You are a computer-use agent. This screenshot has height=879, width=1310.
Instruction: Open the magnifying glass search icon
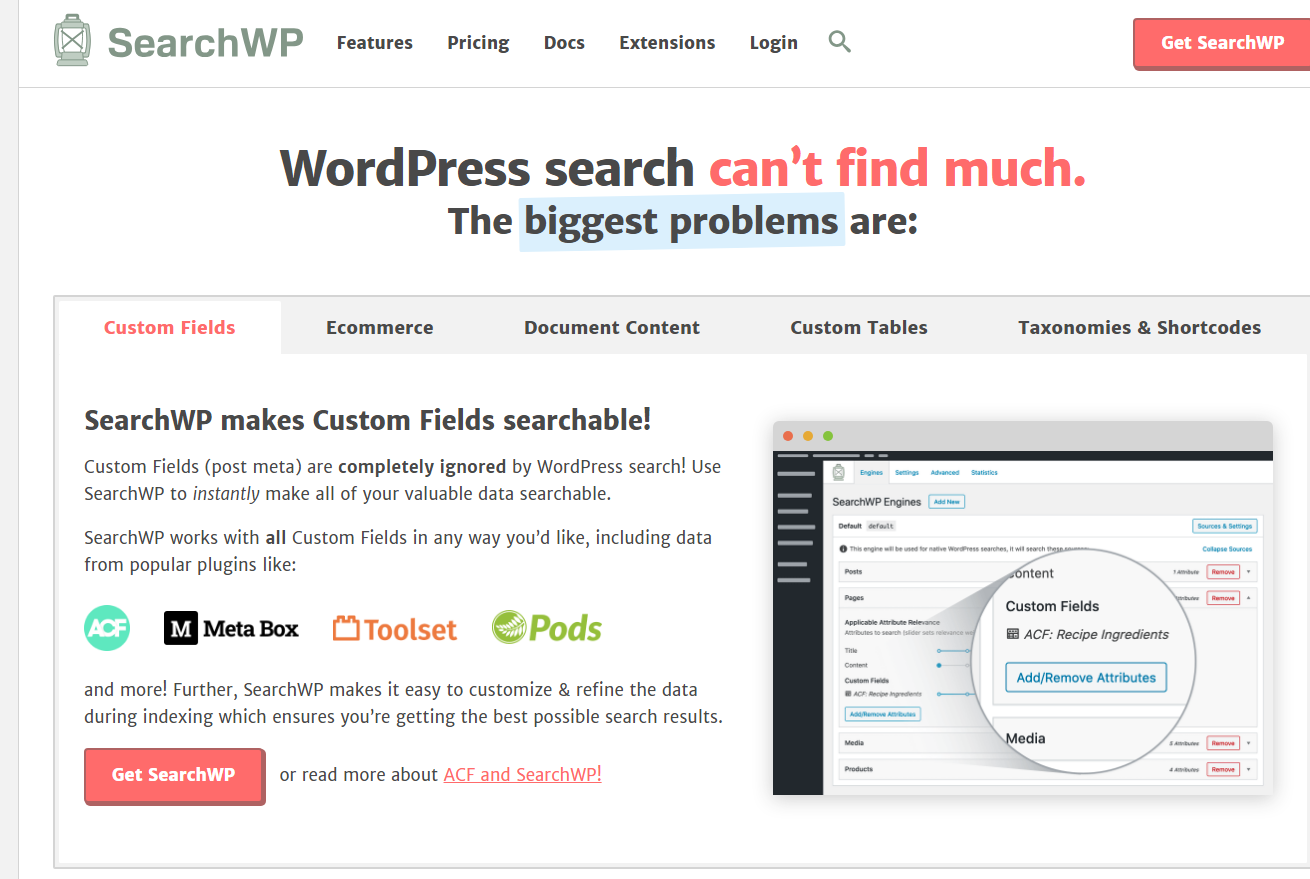tap(840, 42)
